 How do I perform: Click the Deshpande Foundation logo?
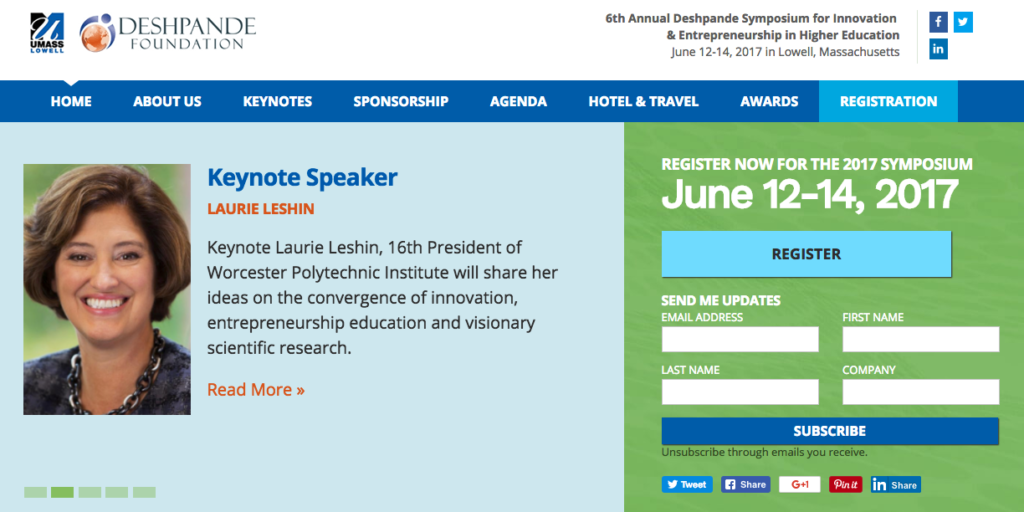[x=168, y=33]
